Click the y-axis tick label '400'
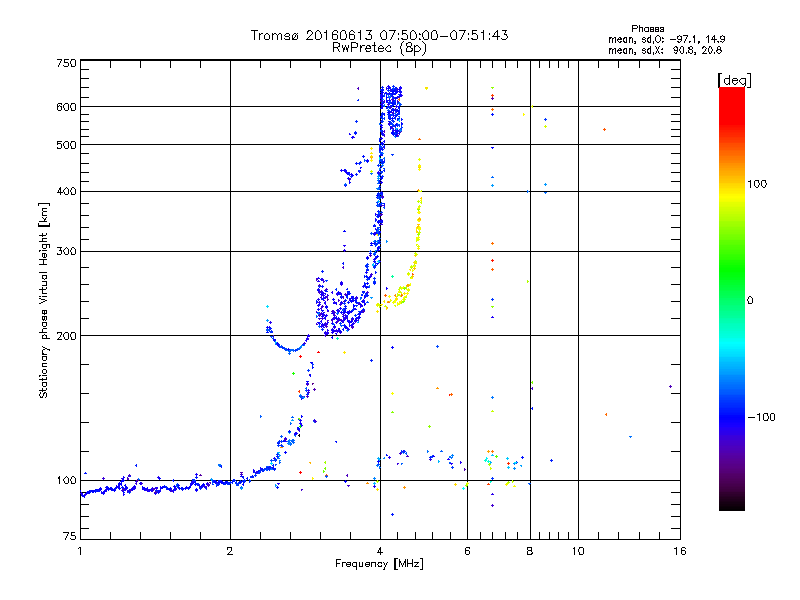The width and height of the screenshot is (800, 600). pos(66,191)
